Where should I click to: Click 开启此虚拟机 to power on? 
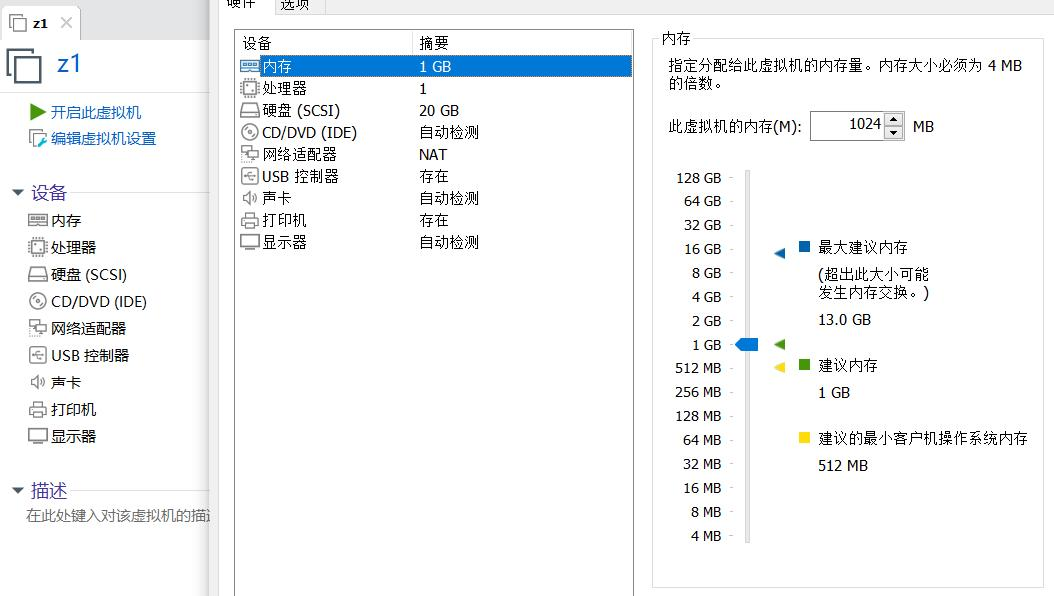click(95, 112)
